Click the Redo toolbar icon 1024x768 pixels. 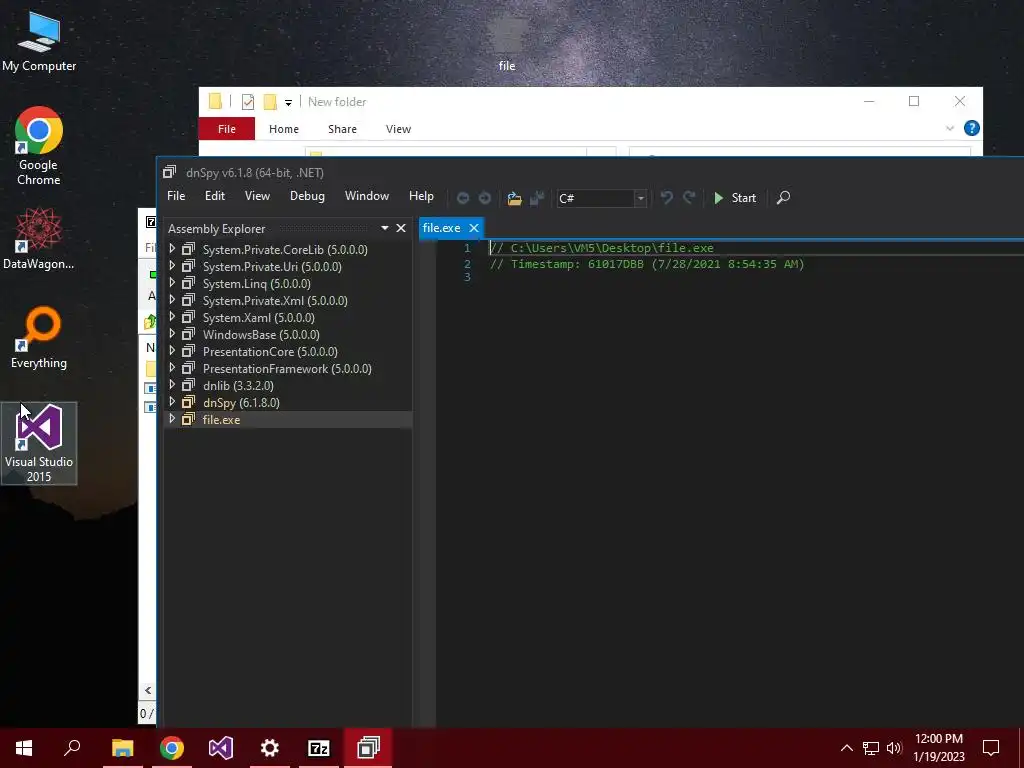click(689, 198)
